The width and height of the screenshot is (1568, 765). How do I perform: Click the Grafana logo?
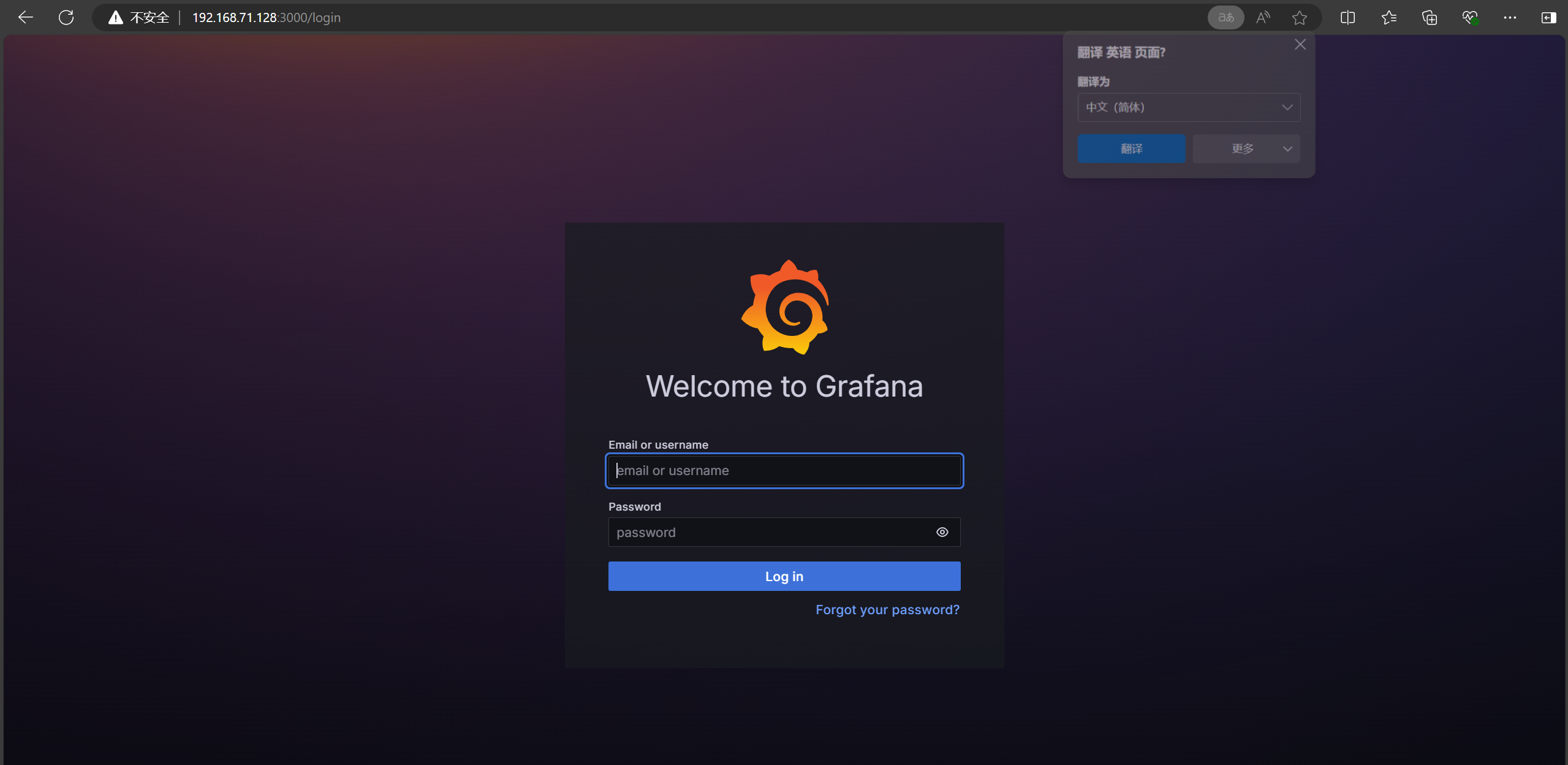(x=785, y=307)
